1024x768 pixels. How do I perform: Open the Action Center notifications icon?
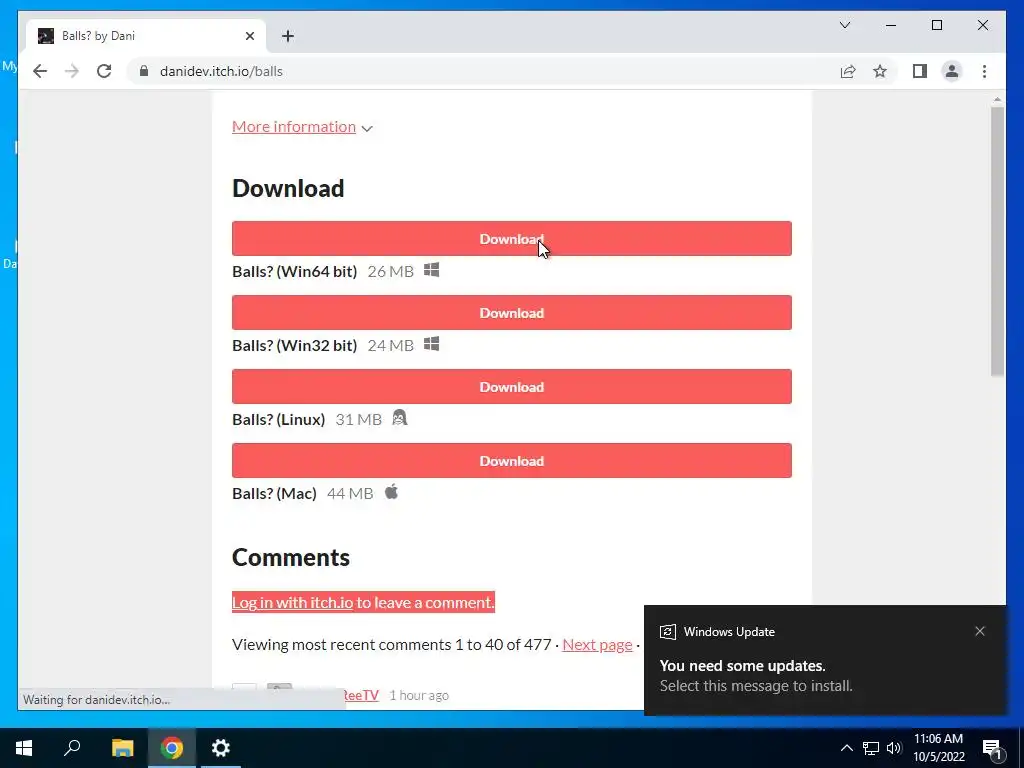992,748
